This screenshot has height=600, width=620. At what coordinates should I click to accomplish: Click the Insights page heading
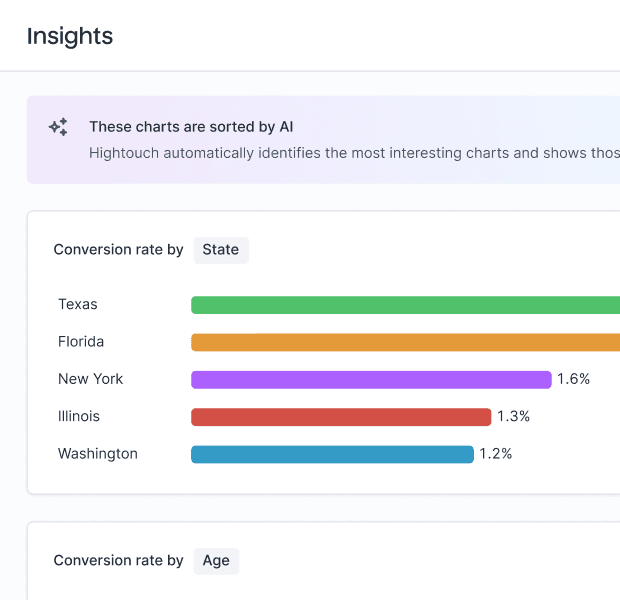click(x=70, y=37)
